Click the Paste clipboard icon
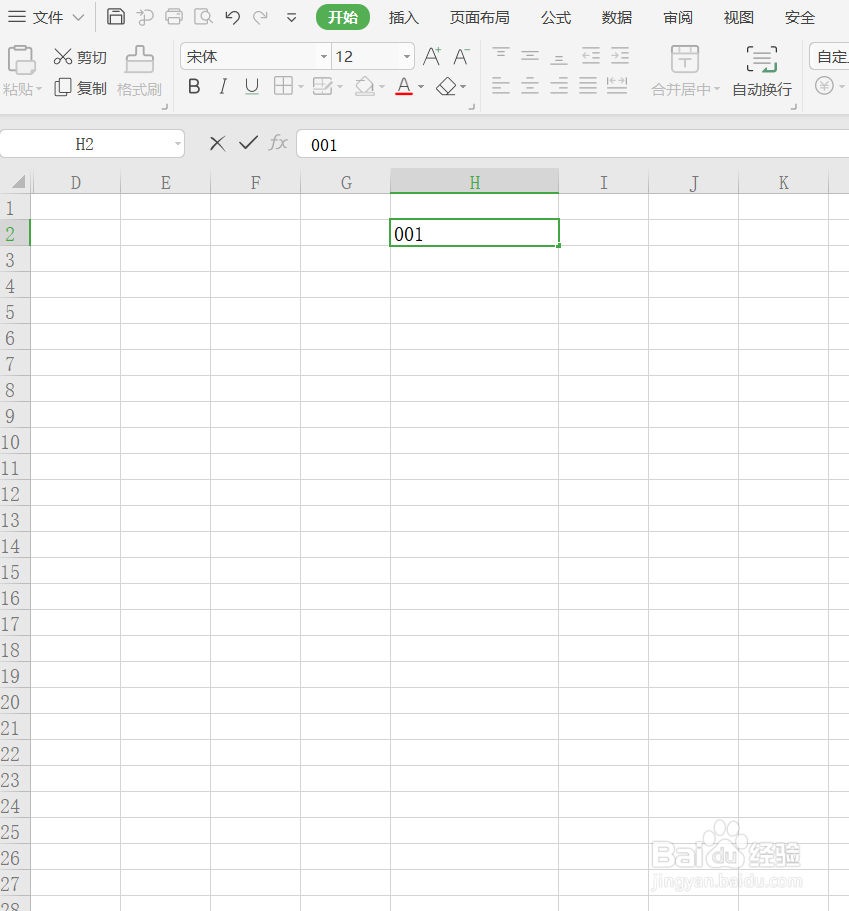The width and height of the screenshot is (849, 911). [22, 60]
